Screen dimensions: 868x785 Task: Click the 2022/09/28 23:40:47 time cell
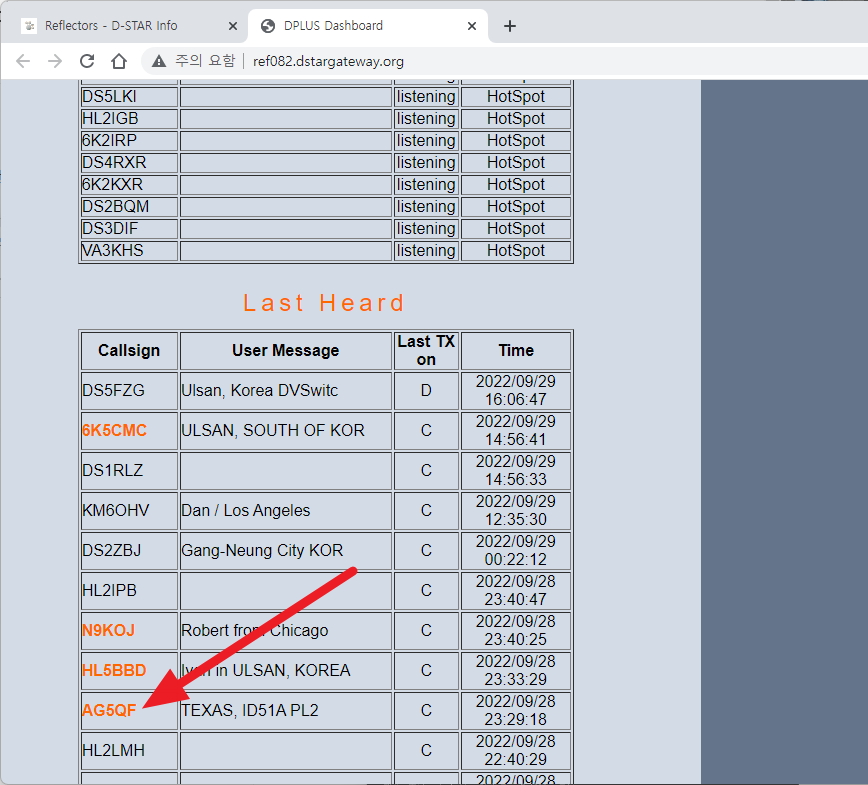[x=516, y=590]
